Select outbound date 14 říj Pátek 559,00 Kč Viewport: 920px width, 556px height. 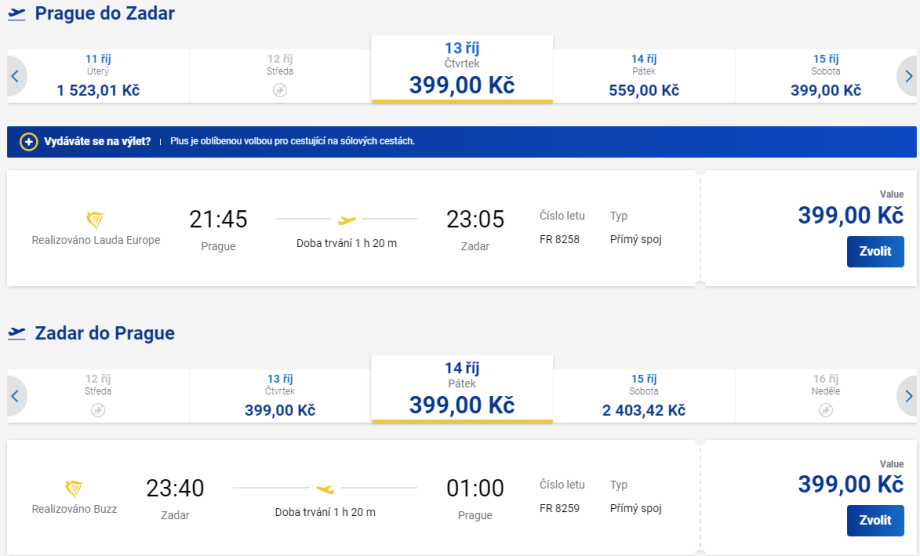[644, 76]
